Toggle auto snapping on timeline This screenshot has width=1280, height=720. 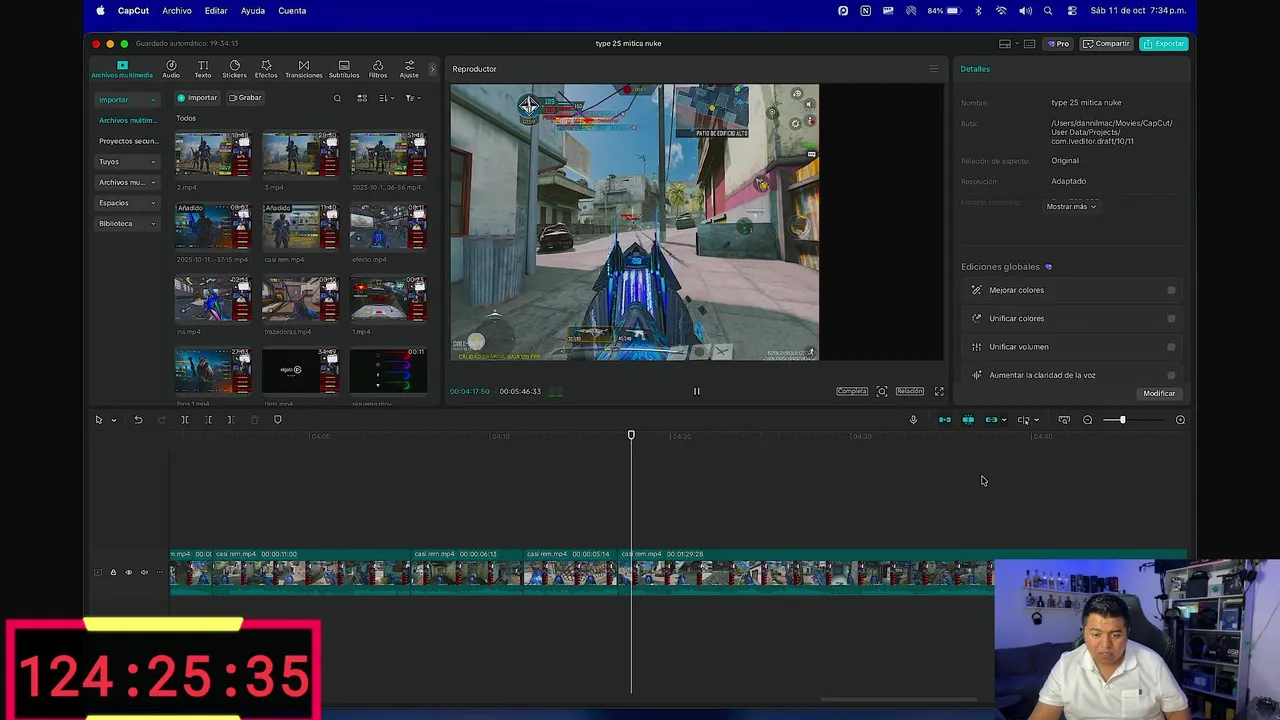pyautogui.click(x=968, y=420)
